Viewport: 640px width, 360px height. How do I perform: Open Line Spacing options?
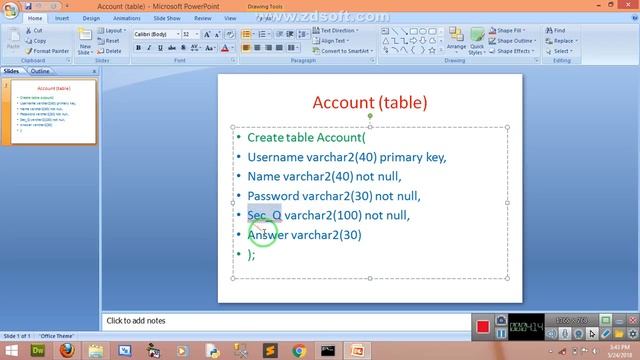pos(303,34)
